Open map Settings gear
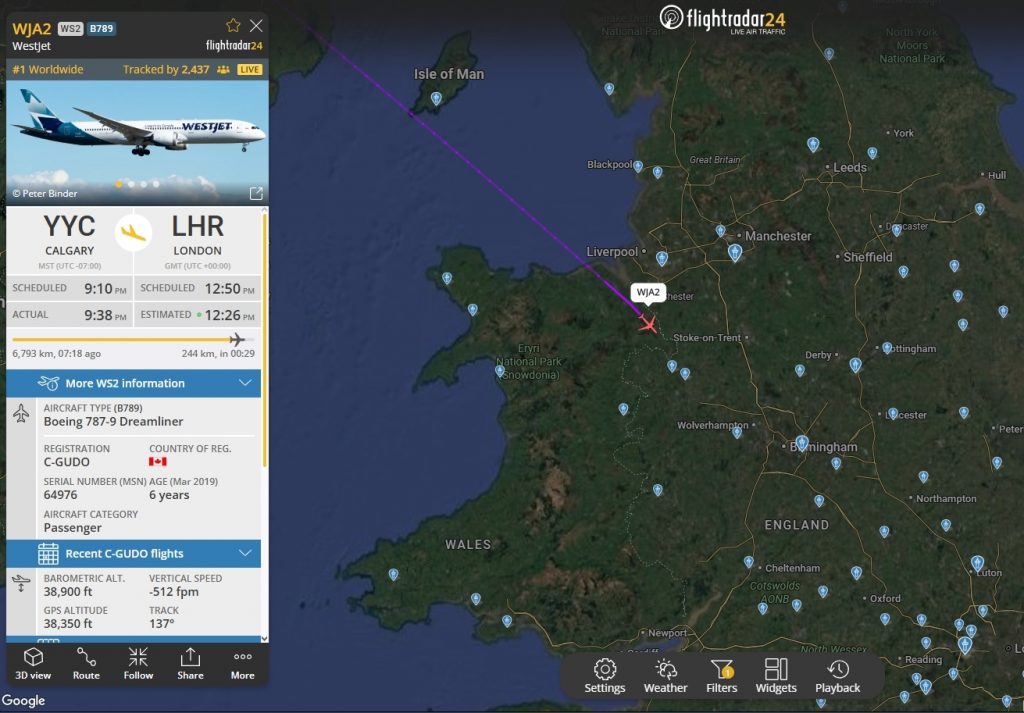This screenshot has height=713, width=1024. [x=605, y=676]
